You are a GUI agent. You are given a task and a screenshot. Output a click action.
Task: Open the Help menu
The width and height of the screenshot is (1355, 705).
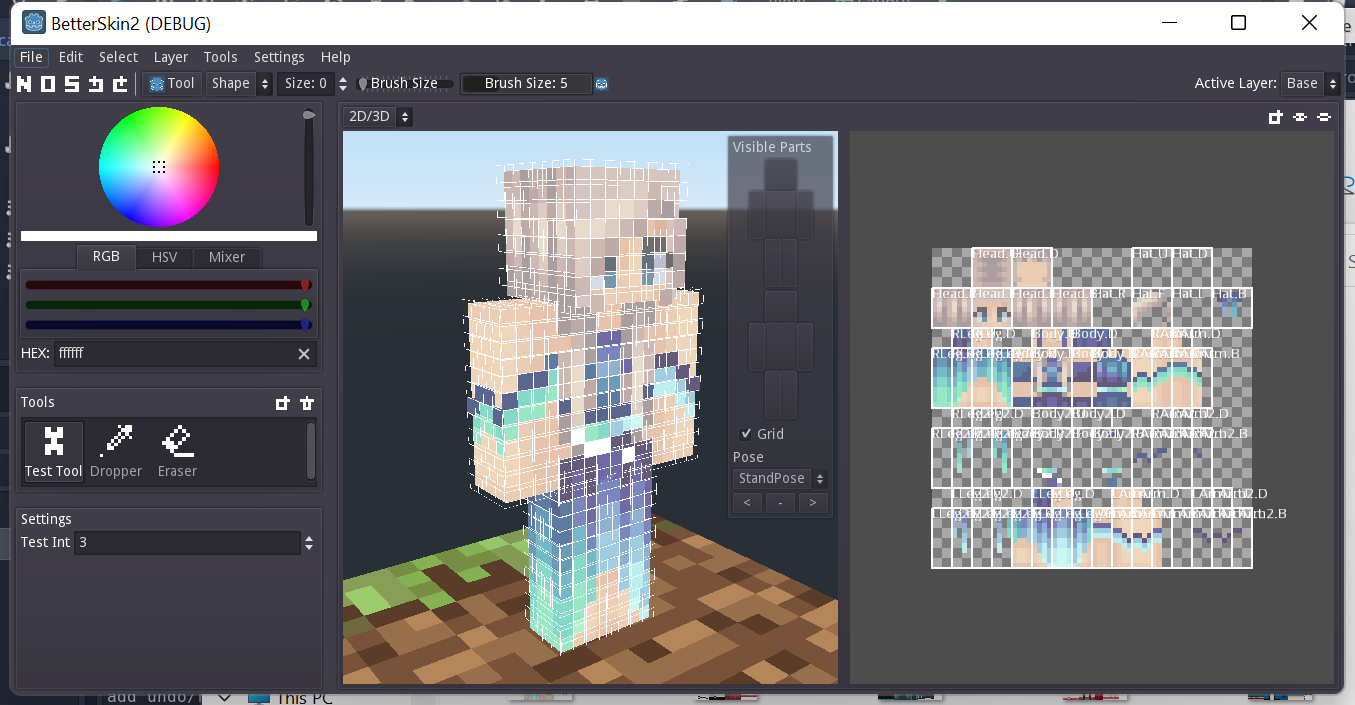(336, 57)
